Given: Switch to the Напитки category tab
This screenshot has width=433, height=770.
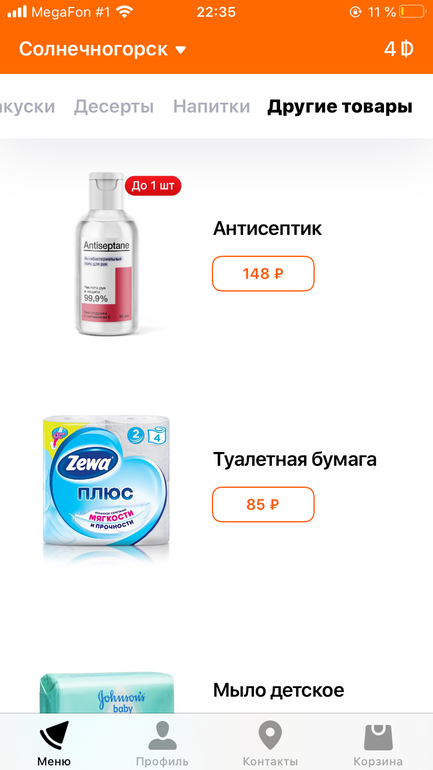Looking at the screenshot, I should [212, 107].
